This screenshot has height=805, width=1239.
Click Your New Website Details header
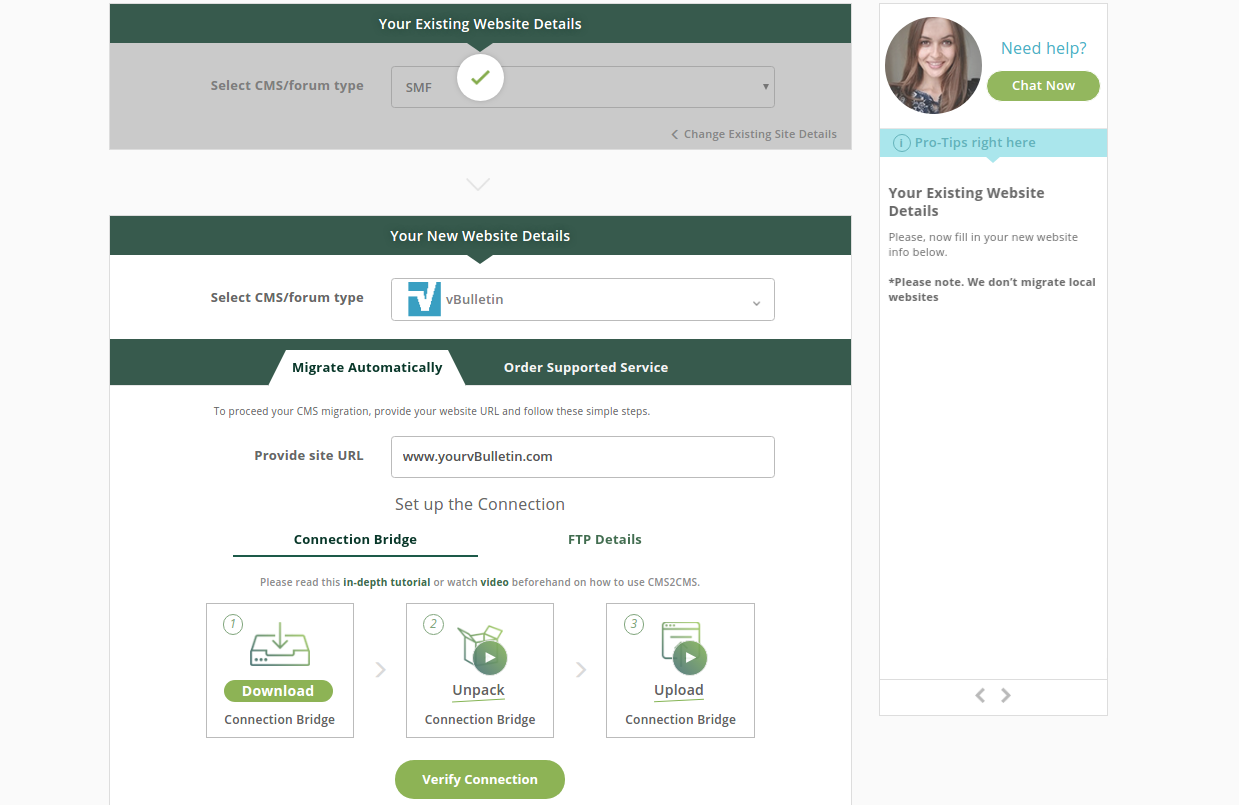[480, 236]
